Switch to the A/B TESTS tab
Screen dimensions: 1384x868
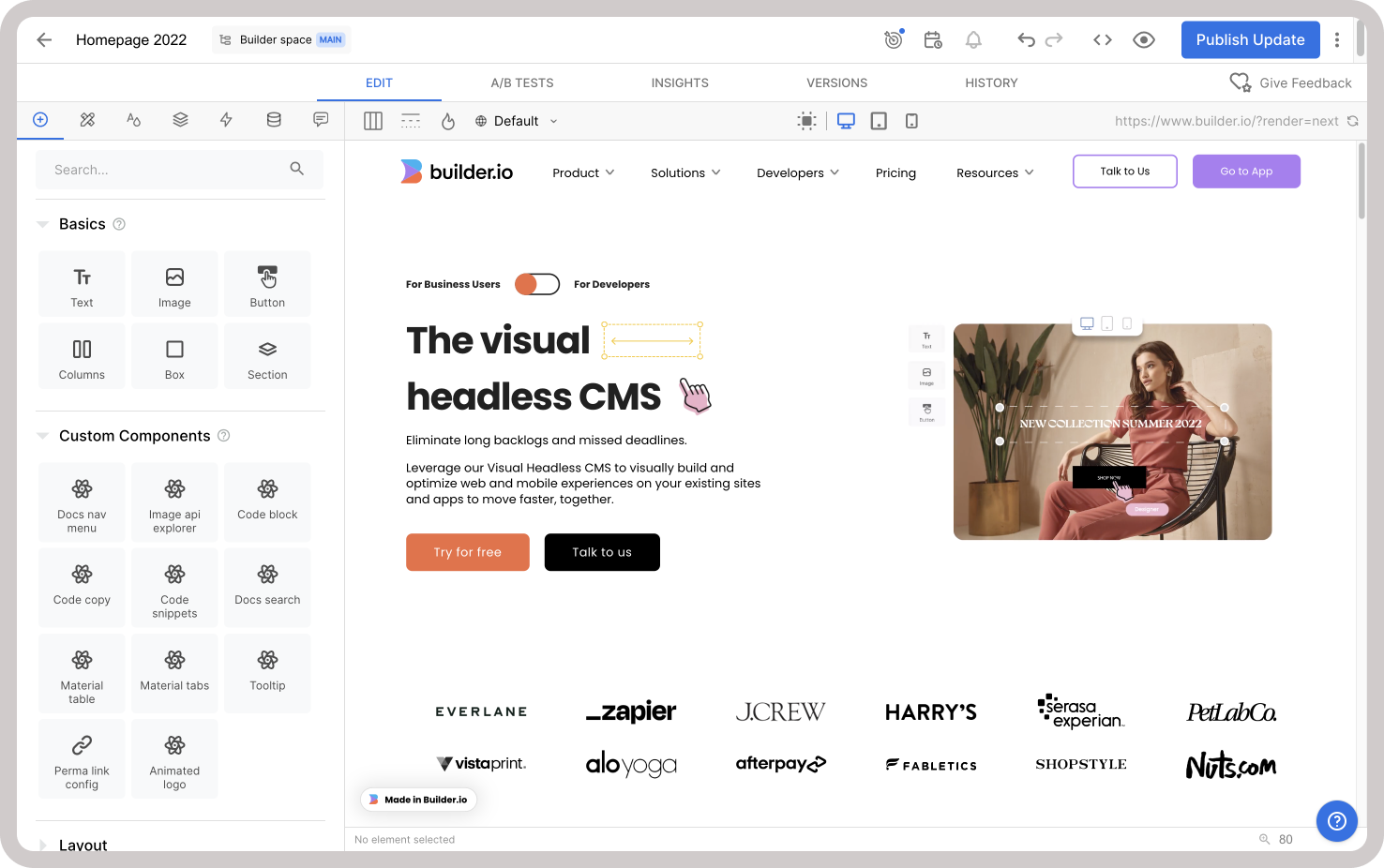[522, 82]
